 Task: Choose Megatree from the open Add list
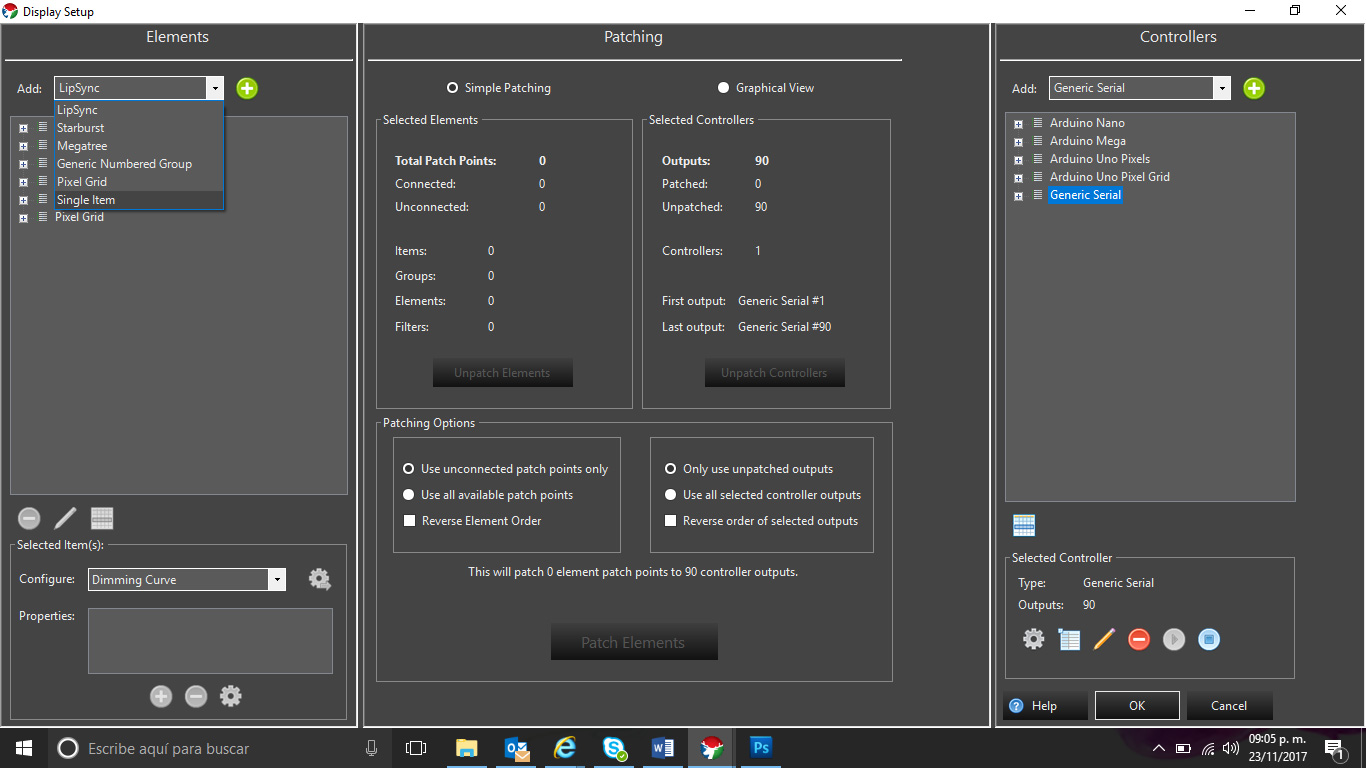click(x=139, y=146)
